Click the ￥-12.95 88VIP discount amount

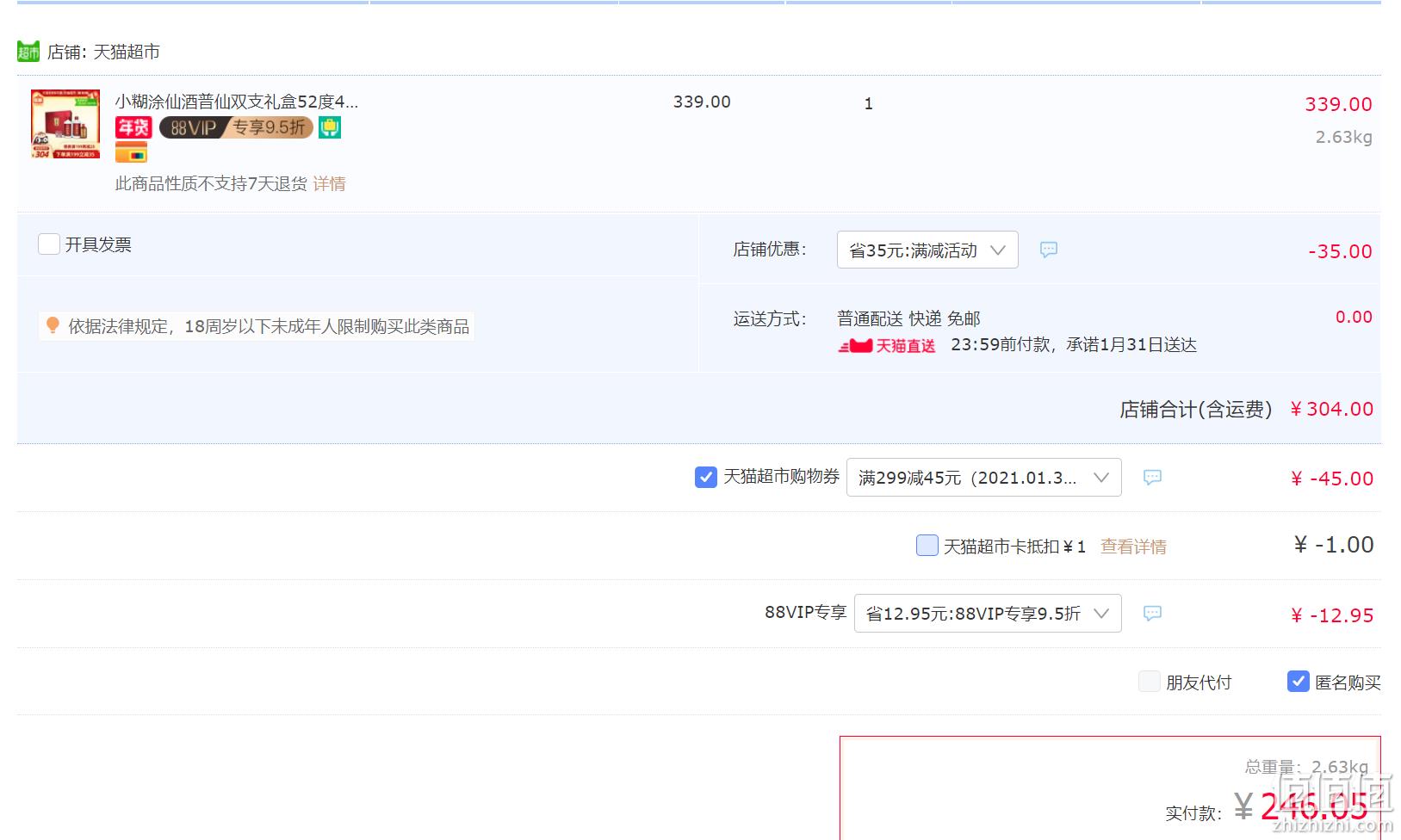pyautogui.click(x=1331, y=615)
